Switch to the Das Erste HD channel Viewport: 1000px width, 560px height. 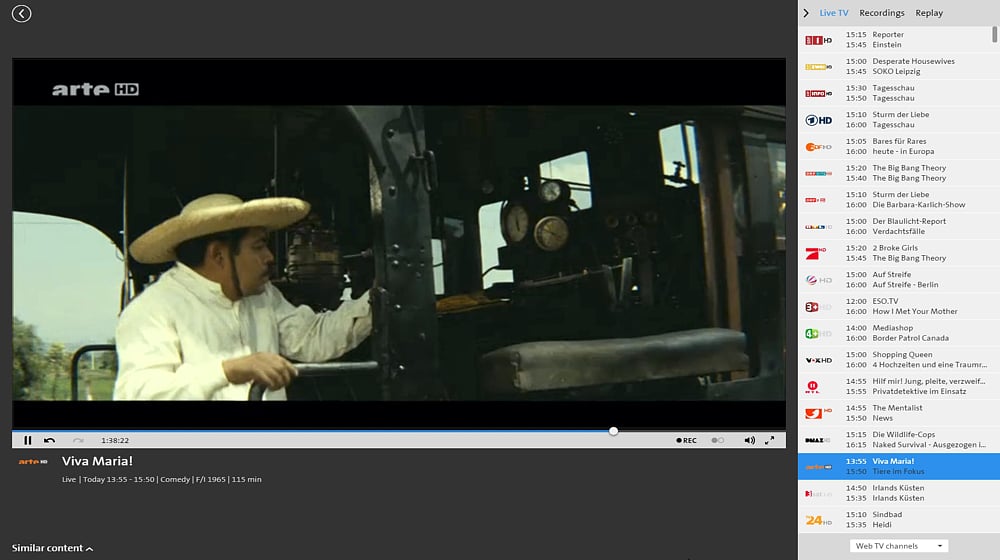tap(819, 120)
